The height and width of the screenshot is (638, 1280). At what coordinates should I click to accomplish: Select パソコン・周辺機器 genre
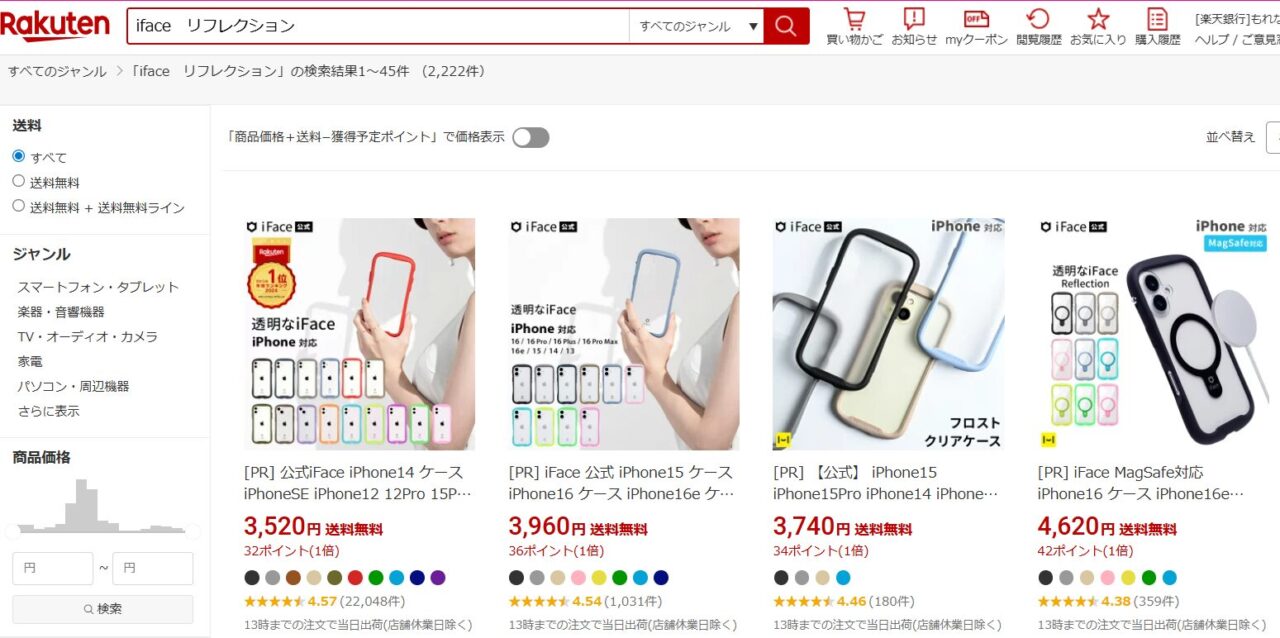[73, 386]
